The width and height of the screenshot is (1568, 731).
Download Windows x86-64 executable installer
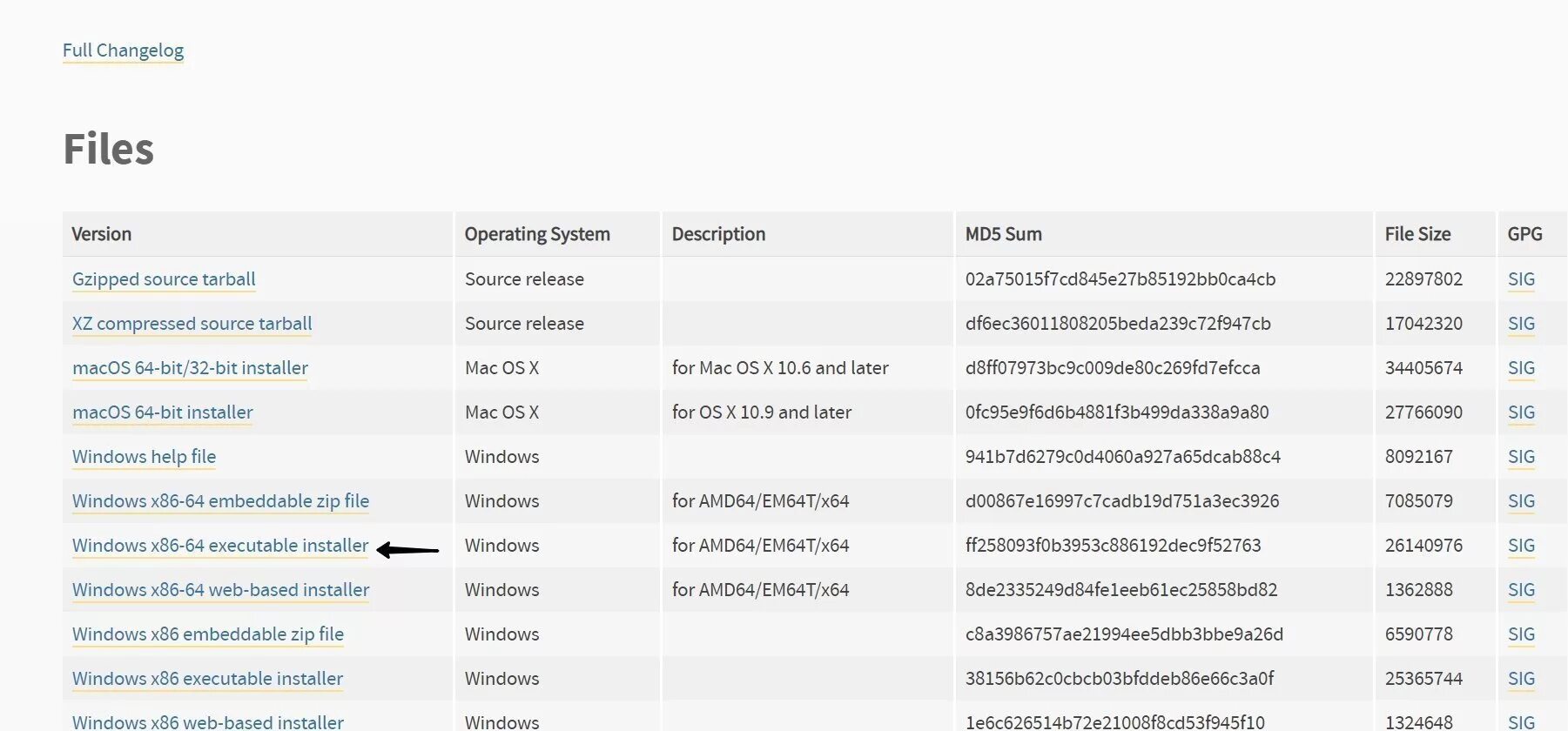coord(220,546)
